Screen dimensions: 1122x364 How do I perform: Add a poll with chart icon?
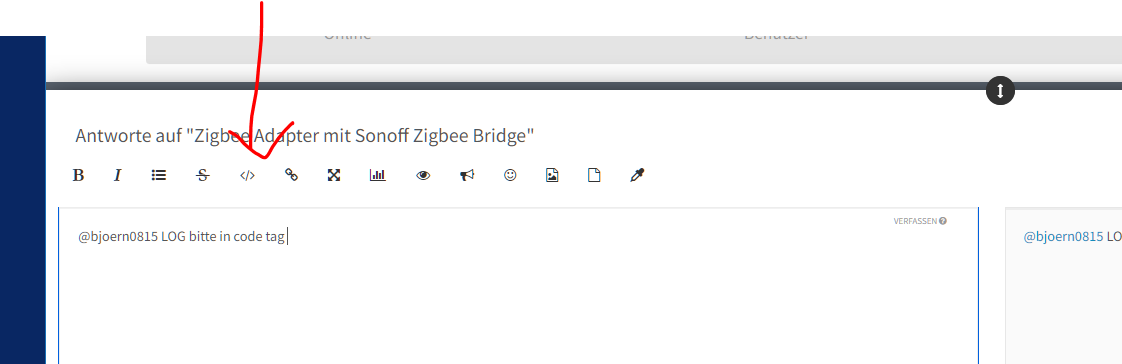coord(378,174)
